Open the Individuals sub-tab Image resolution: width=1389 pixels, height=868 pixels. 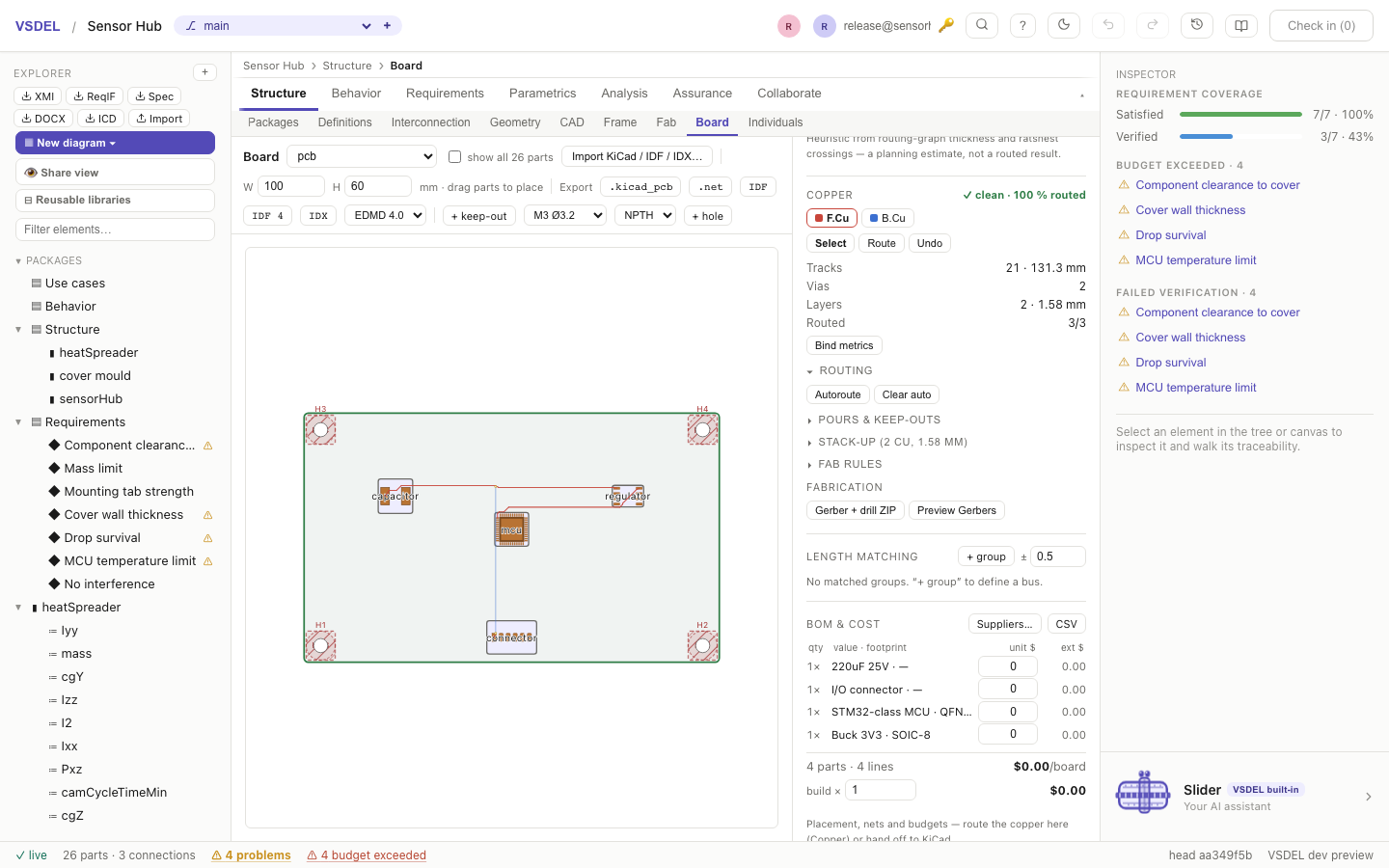pyautogui.click(x=776, y=122)
